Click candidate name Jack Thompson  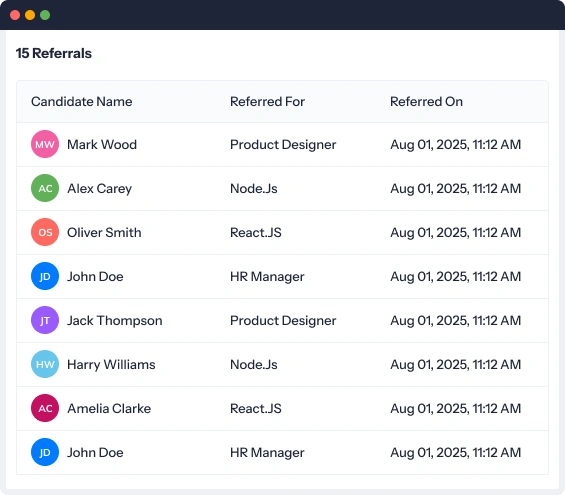pos(115,321)
